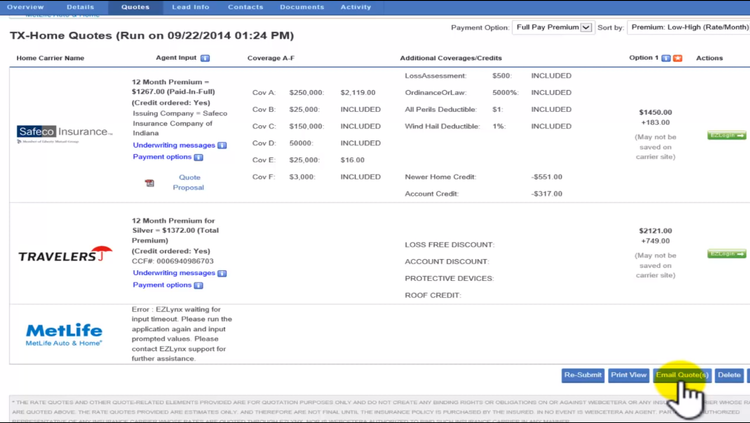Click the Agent Input expand icon
The height and width of the screenshot is (423, 750).
(x=205, y=58)
